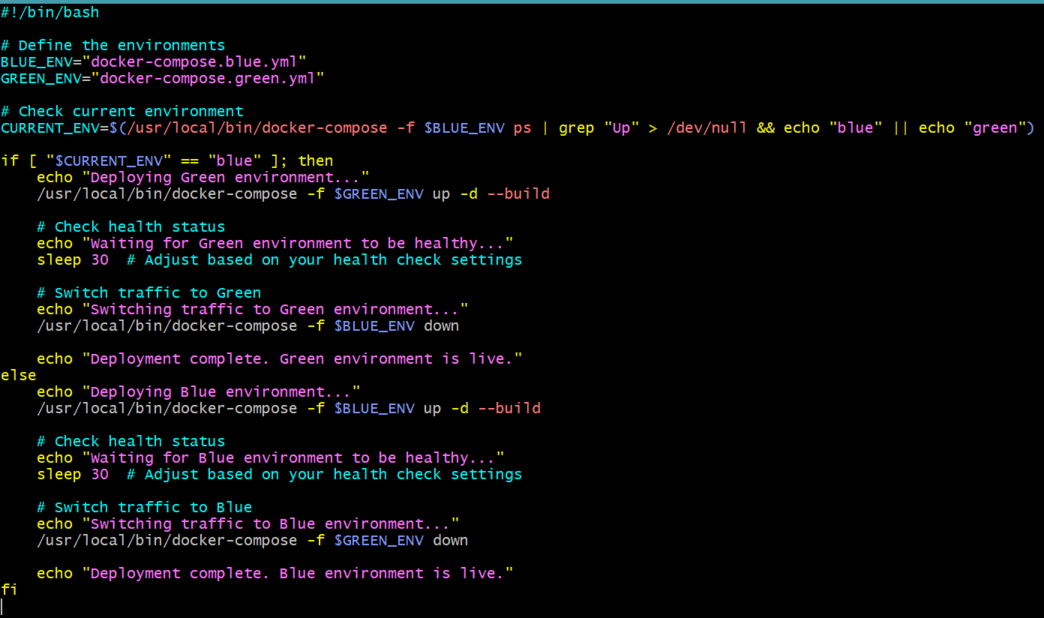Screen dimensions: 1044x618
Task: Click "Deploying Blue environment..." echo string
Action: pyautogui.click(x=221, y=392)
